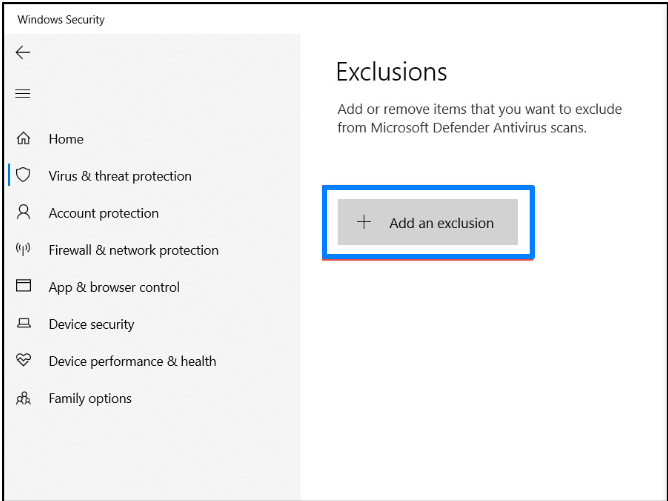Go to the Home section label
Image resolution: width=668 pixels, height=501 pixels.
pos(66,139)
